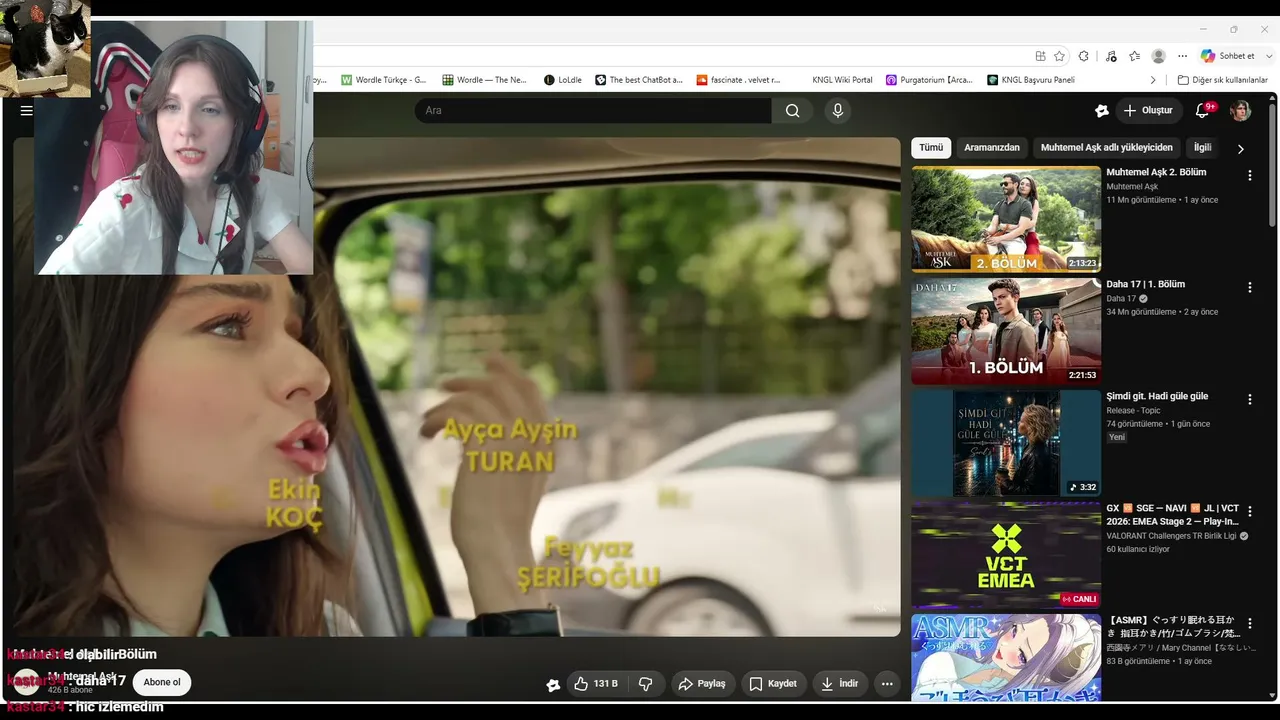Open the Daha 17 1. Bölüm thumbnail
This screenshot has height=720, width=1280.
(x=1006, y=331)
